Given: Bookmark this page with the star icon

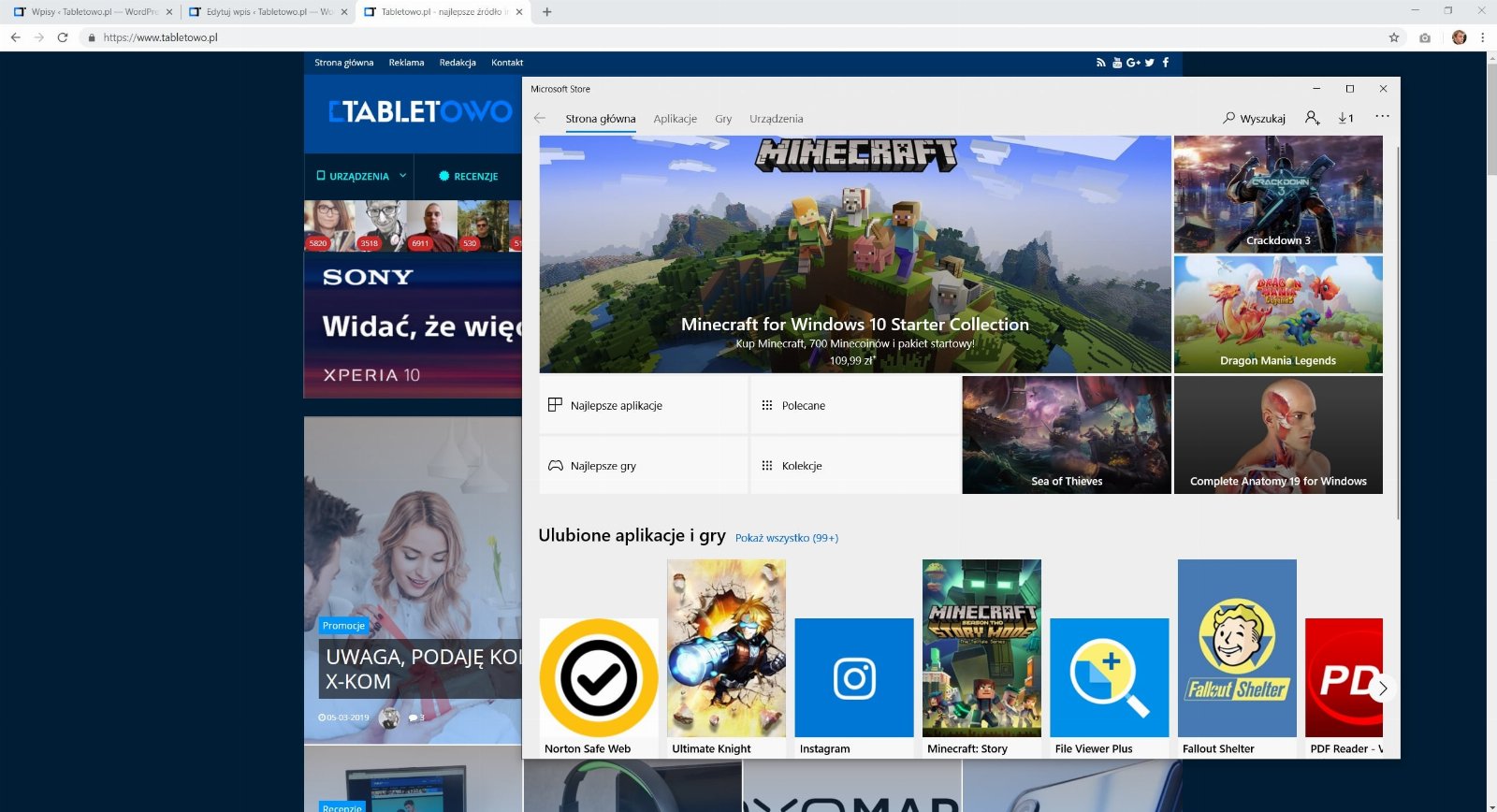Looking at the screenshot, I should coord(1394,37).
